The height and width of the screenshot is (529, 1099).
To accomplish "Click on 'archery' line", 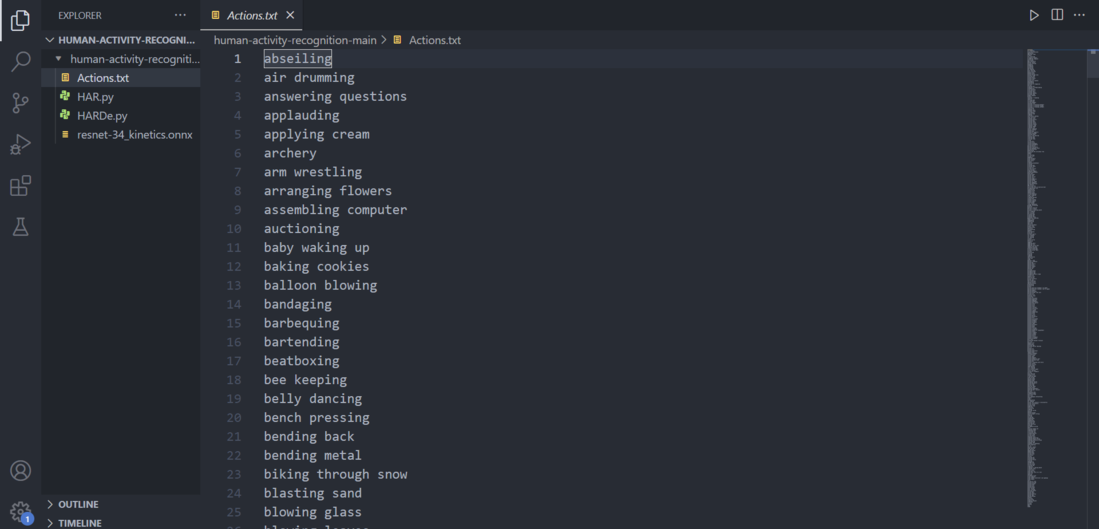I will 290,153.
